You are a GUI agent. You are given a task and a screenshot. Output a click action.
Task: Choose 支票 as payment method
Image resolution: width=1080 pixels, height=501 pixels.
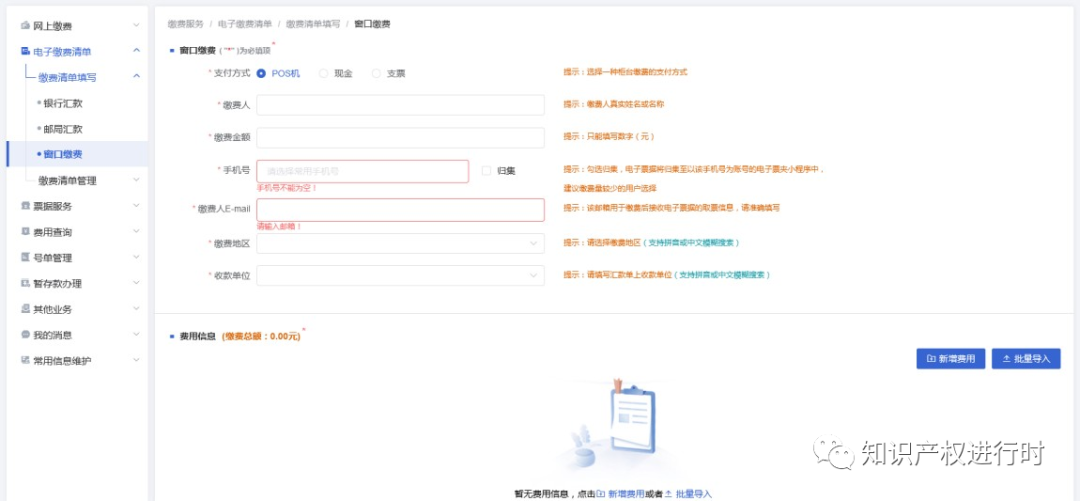tap(376, 73)
